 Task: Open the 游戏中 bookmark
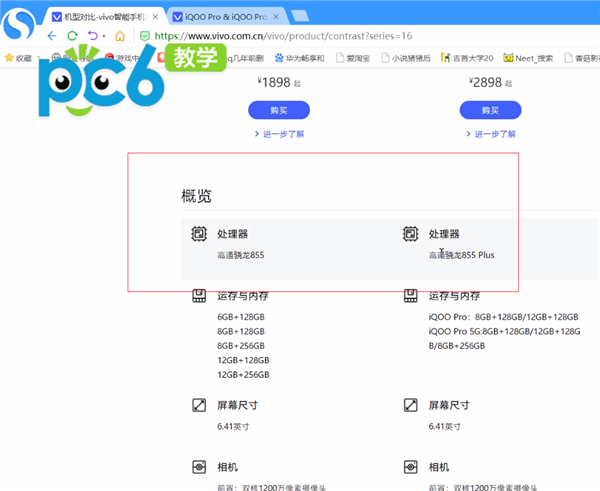[x=122, y=58]
